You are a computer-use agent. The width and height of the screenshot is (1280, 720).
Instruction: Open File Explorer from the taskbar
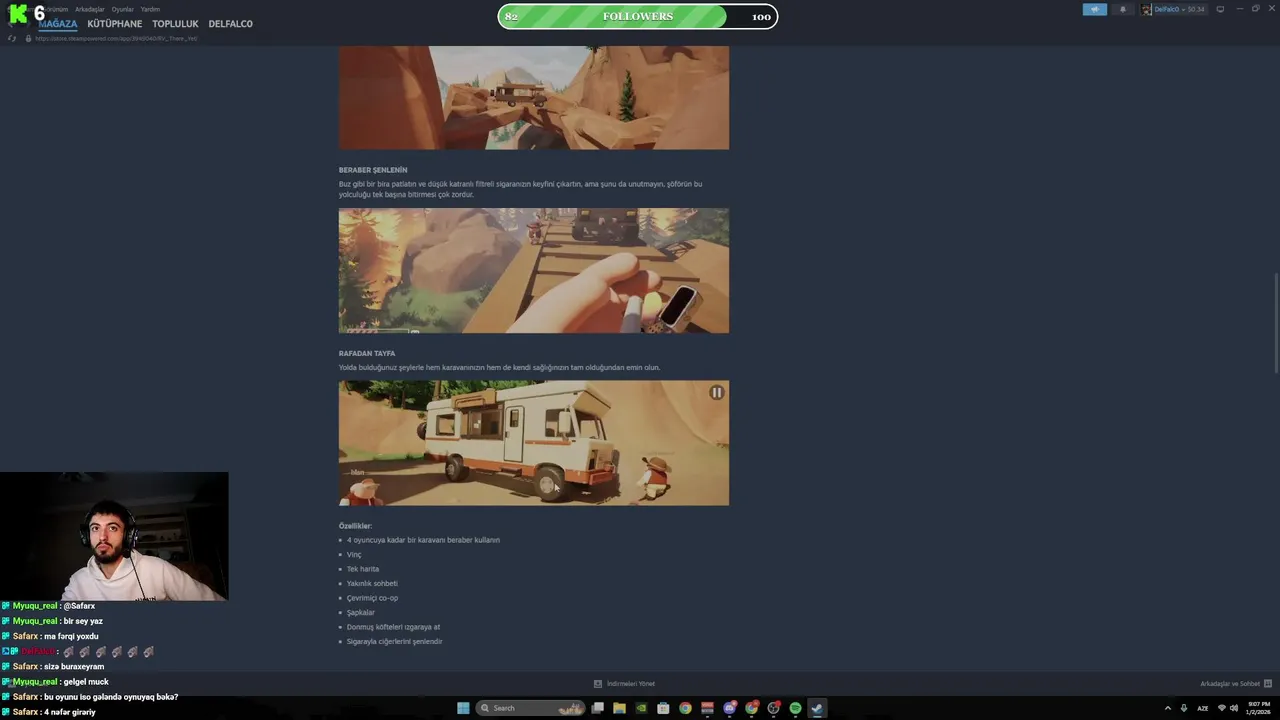tap(619, 708)
